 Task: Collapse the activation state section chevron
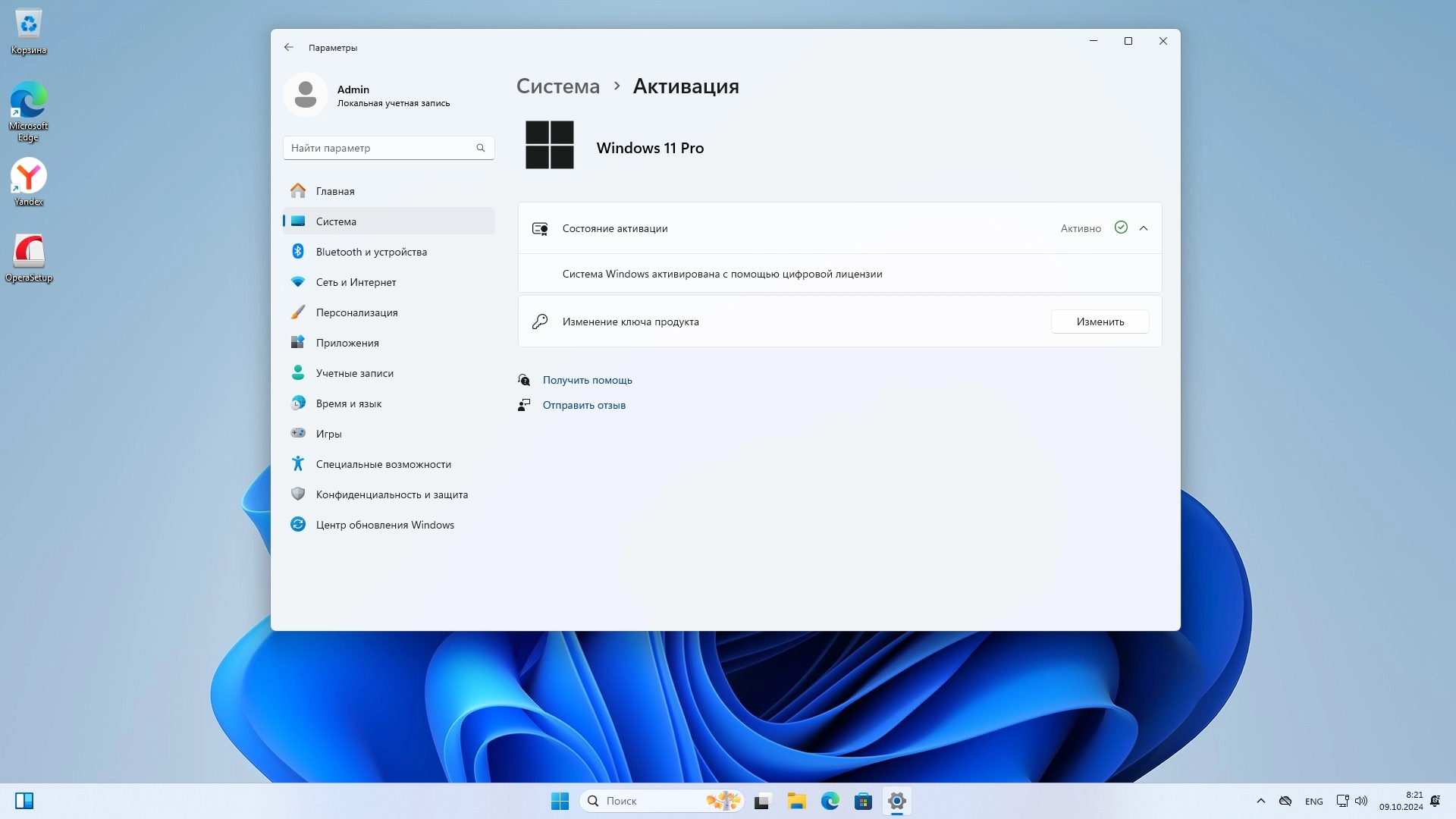coord(1144,228)
